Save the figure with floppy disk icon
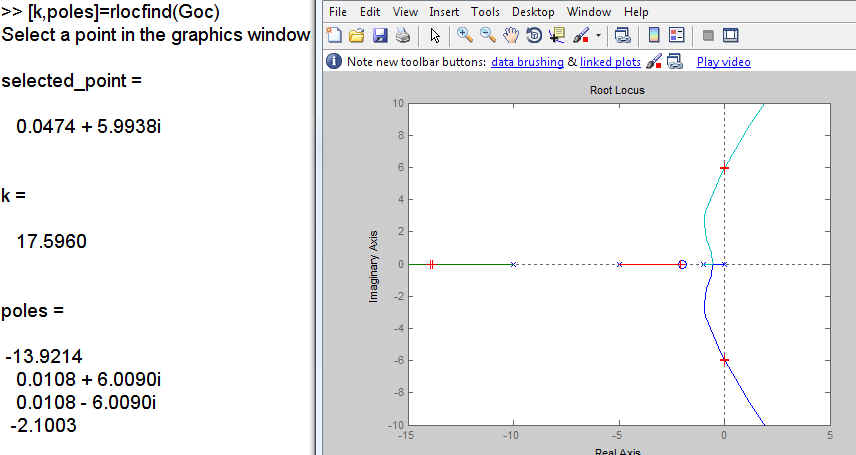856x455 pixels. 380,36
